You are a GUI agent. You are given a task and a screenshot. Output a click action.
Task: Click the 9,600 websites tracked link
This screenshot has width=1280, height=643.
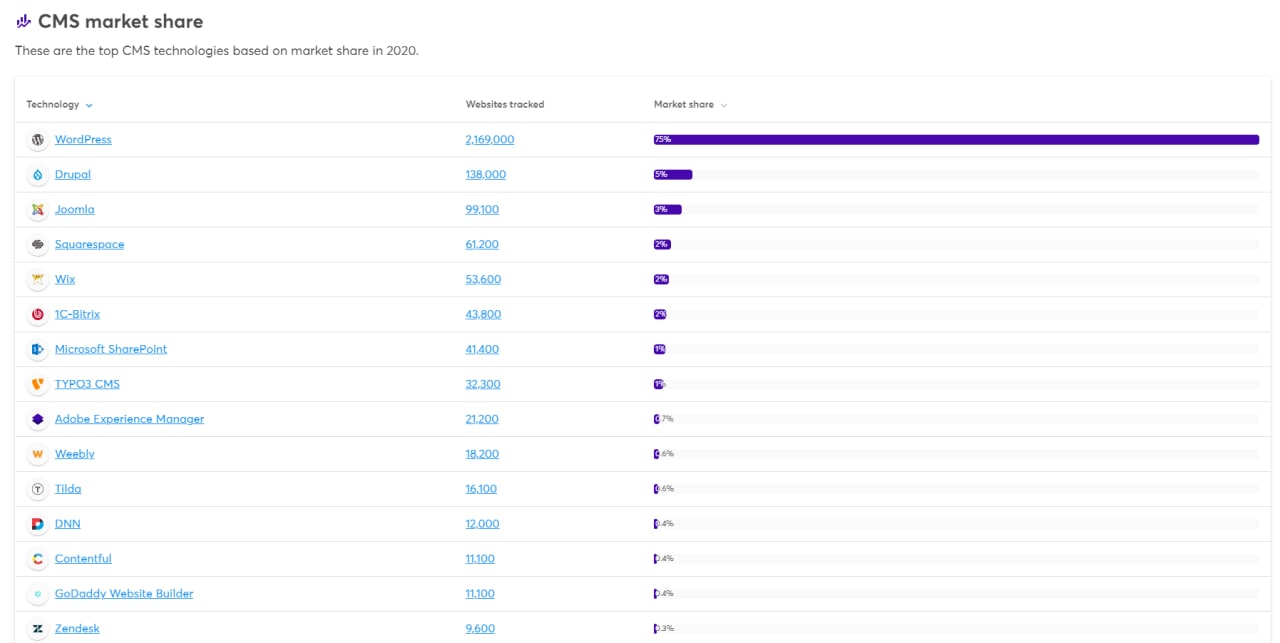tap(480, 630)
